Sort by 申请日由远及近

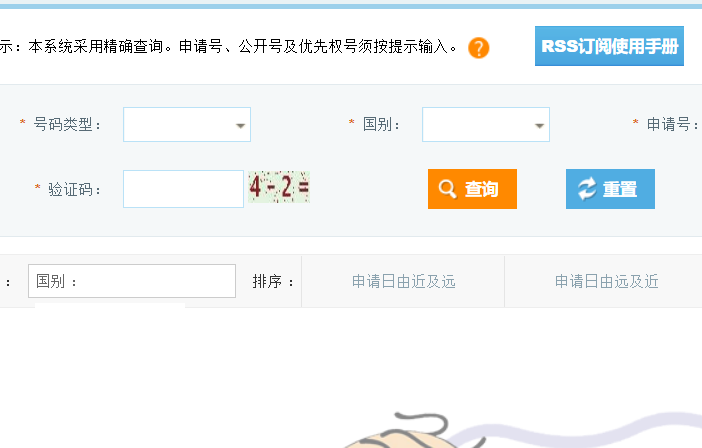(x=607, y=282)
